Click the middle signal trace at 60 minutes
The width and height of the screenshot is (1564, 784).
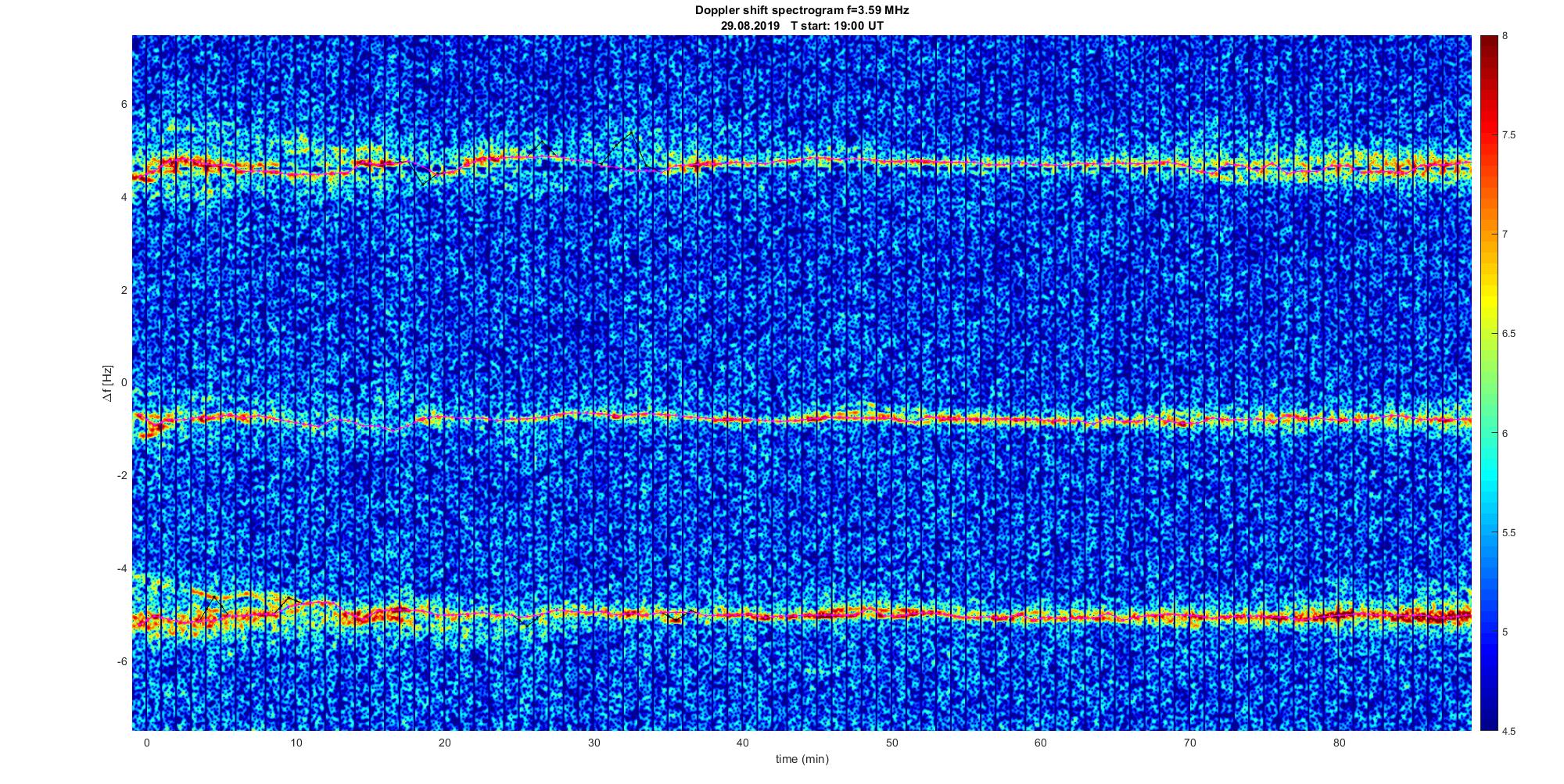(1041, 421)
